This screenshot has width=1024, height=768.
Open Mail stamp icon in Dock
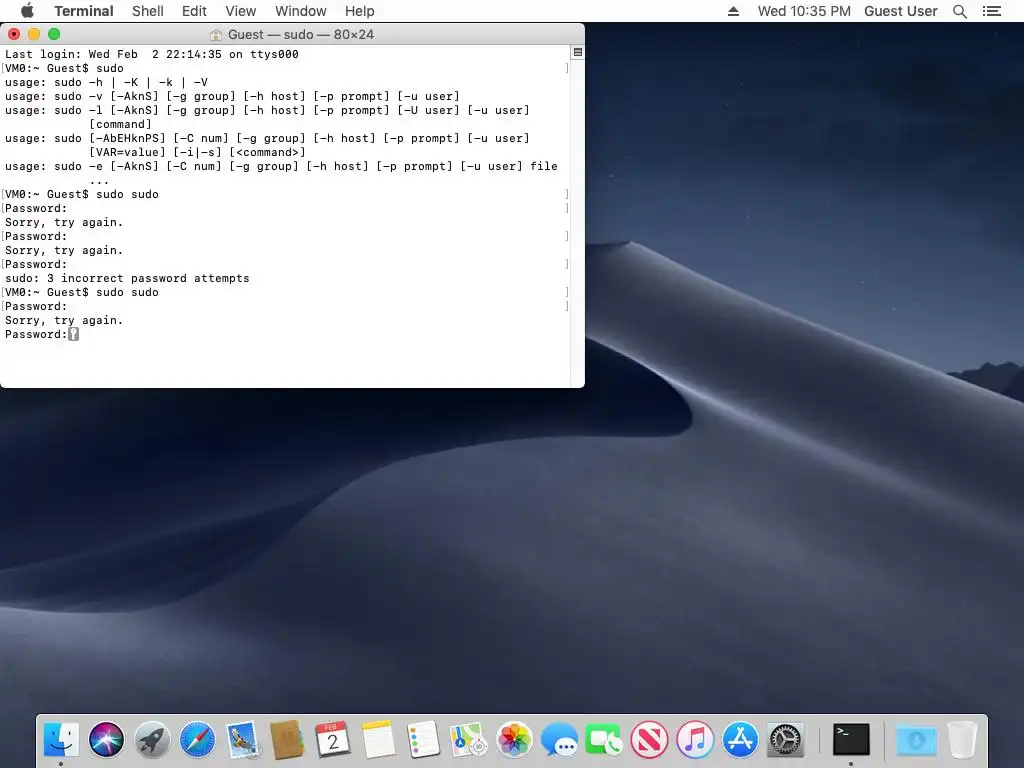click(x=243, y=739)
